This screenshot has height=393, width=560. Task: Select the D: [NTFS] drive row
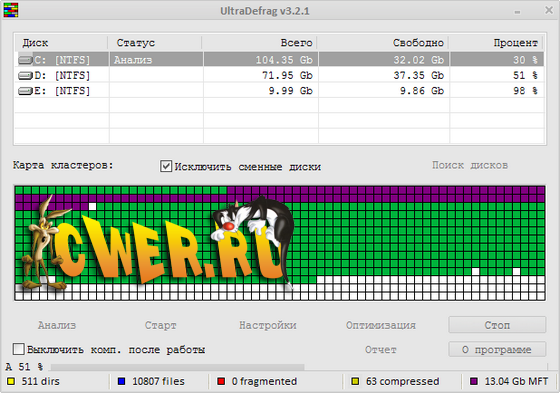pos(280,75)
